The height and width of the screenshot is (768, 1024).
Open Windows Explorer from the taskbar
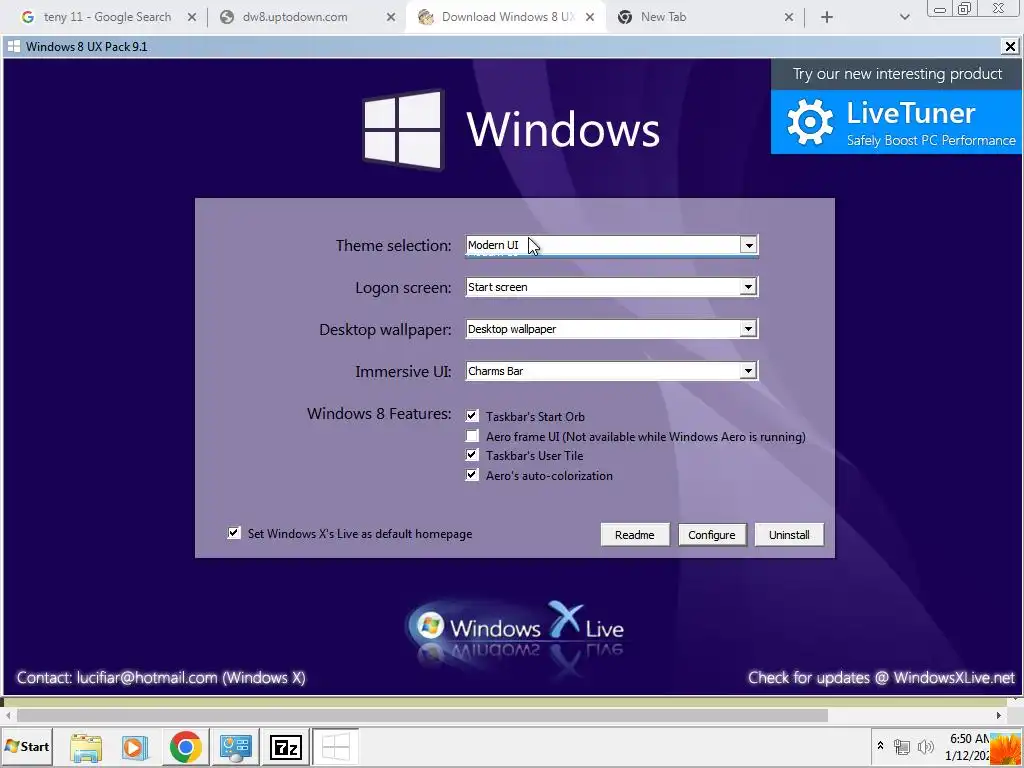(86, 747)
